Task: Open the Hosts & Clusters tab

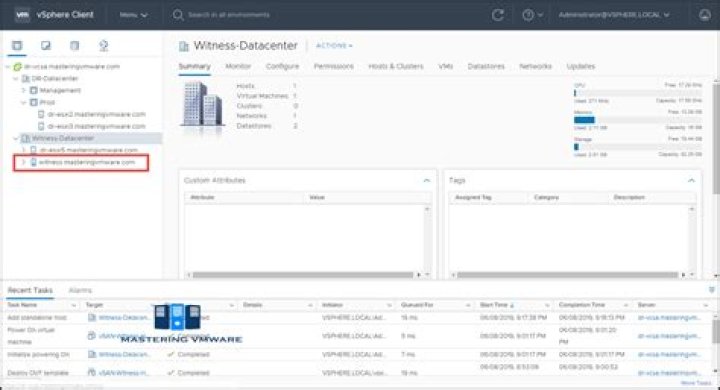Action: (396, 66)
